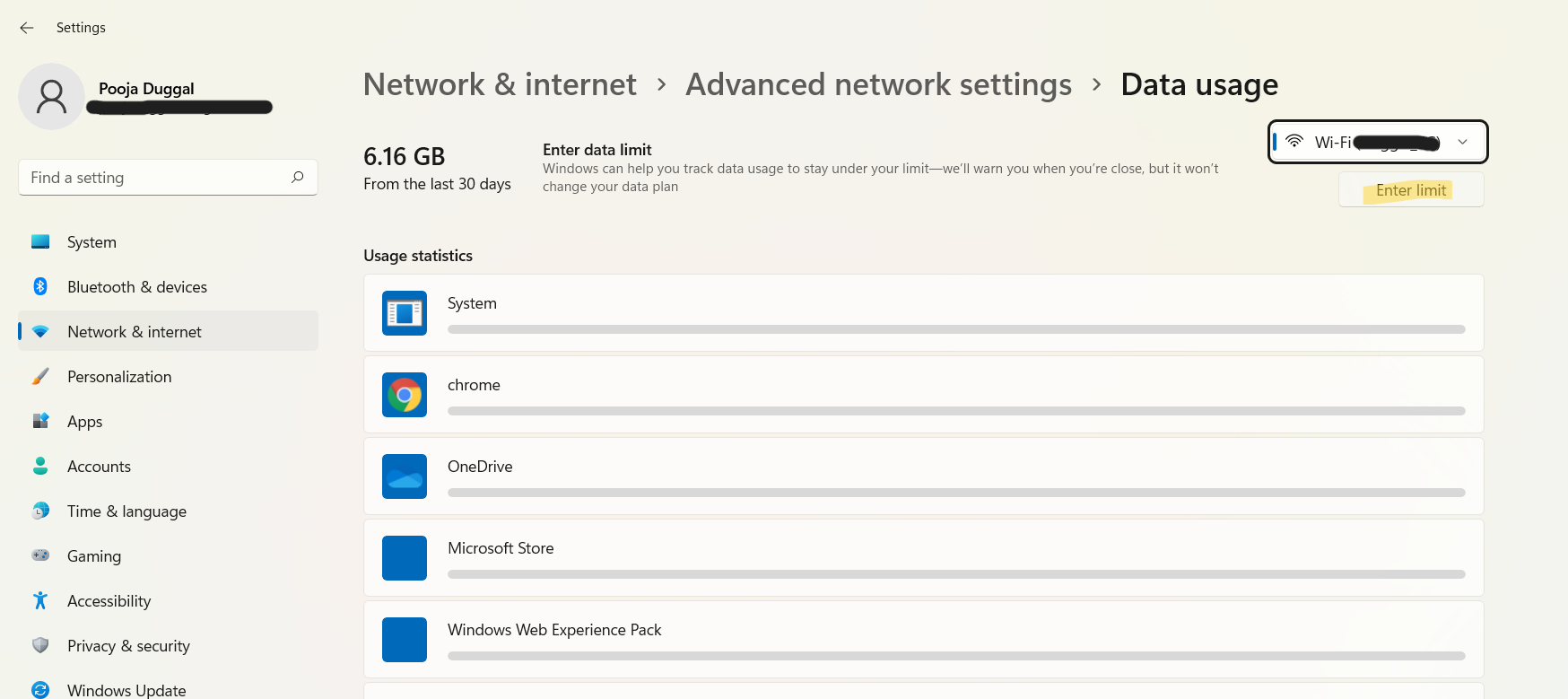Screen dimensions: 1568x699
Task: Navigate to Advanced network settings breadcrumb
Action: (878, 84)
